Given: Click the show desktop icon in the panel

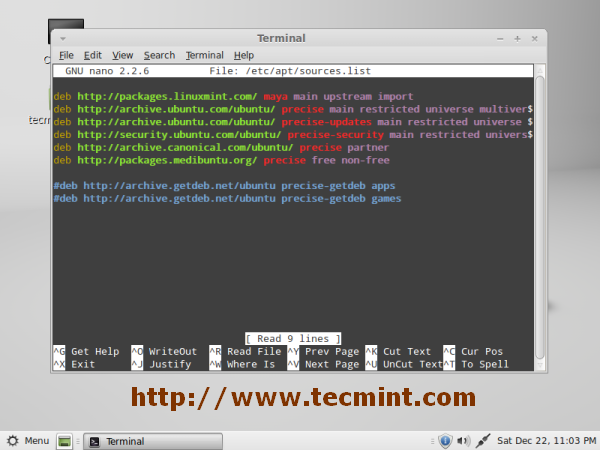Looking at the screenshot, I should click(x=64, y=441).
